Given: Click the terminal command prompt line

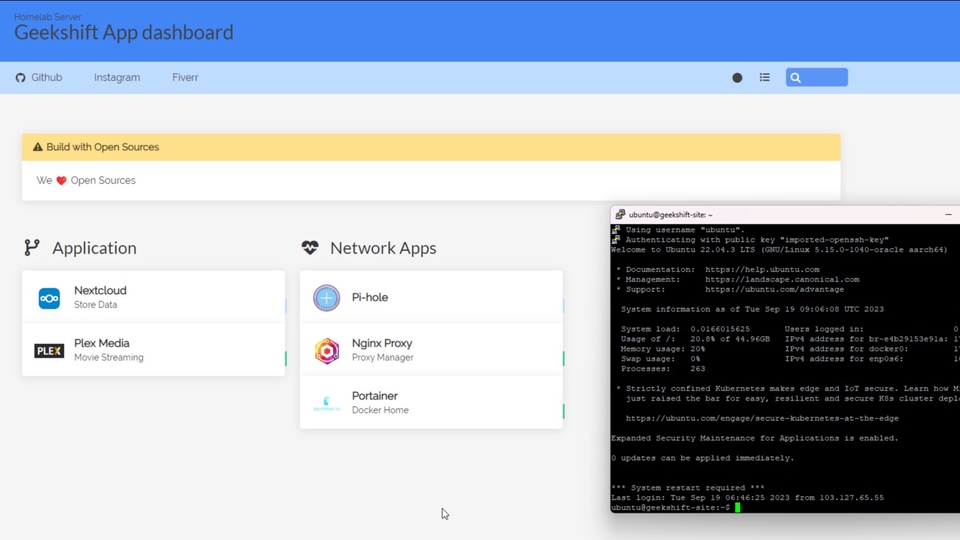Looking at the screenshot, I should [676, 508].
